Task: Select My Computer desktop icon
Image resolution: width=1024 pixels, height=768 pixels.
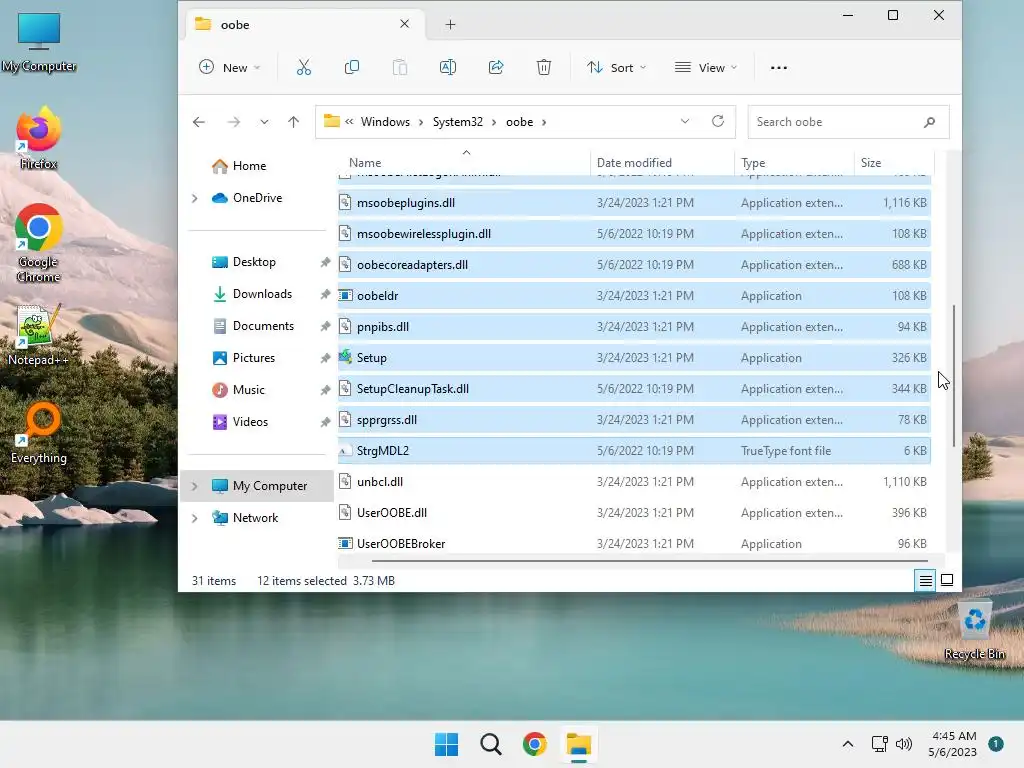Action: pos(39,41)
